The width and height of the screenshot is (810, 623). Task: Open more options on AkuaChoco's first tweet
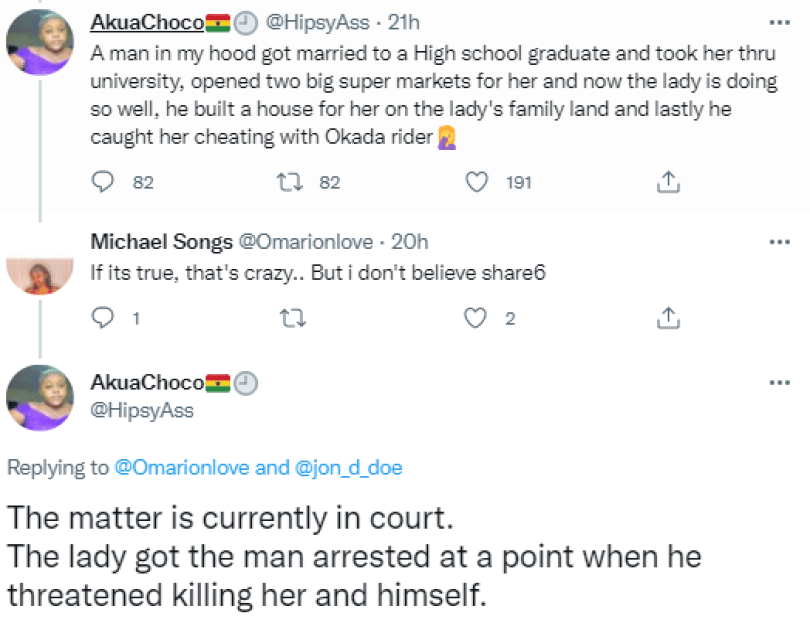tap(778, 22)
